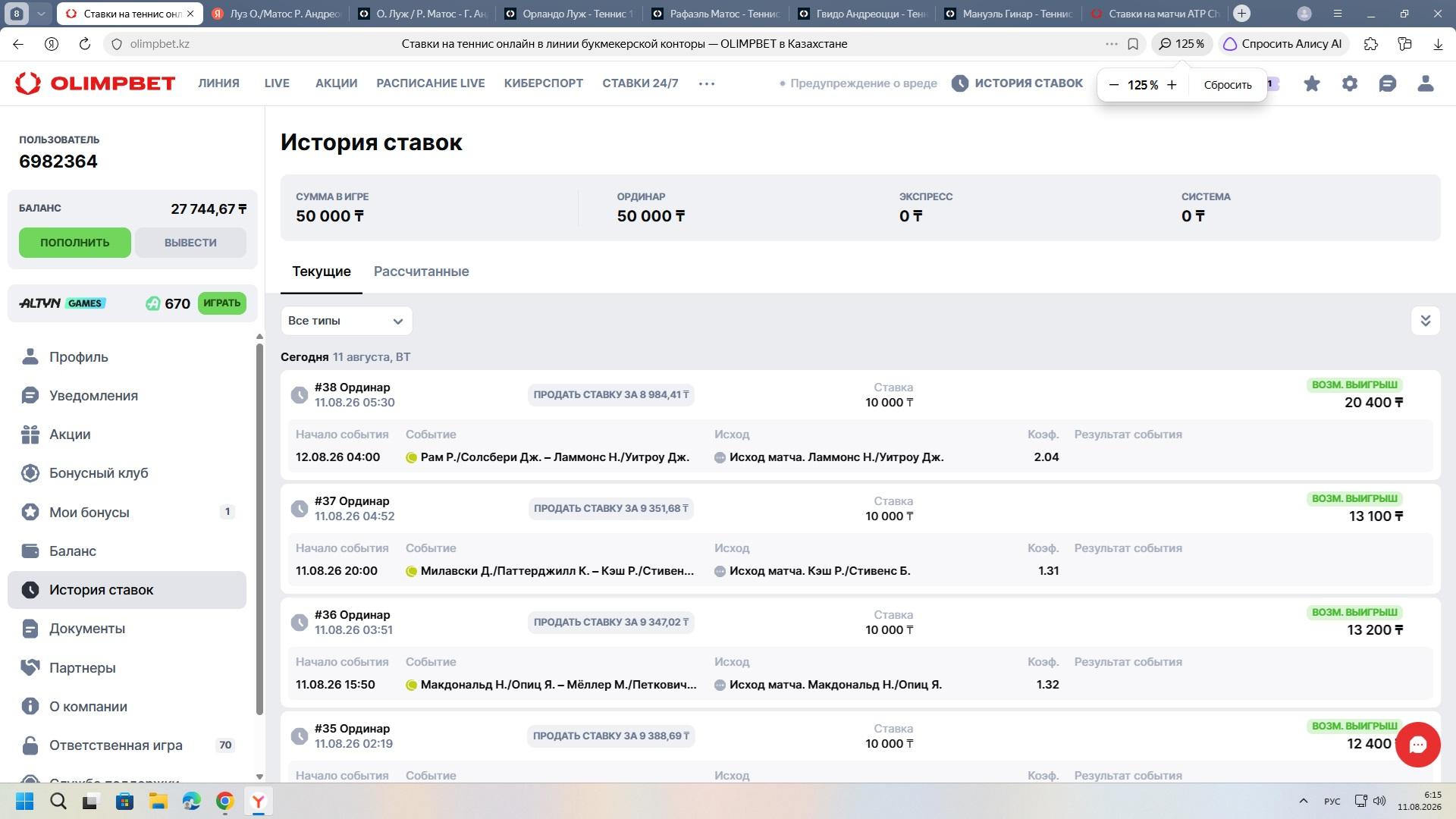Click the clock icon of bet #36

pos(300,623)
